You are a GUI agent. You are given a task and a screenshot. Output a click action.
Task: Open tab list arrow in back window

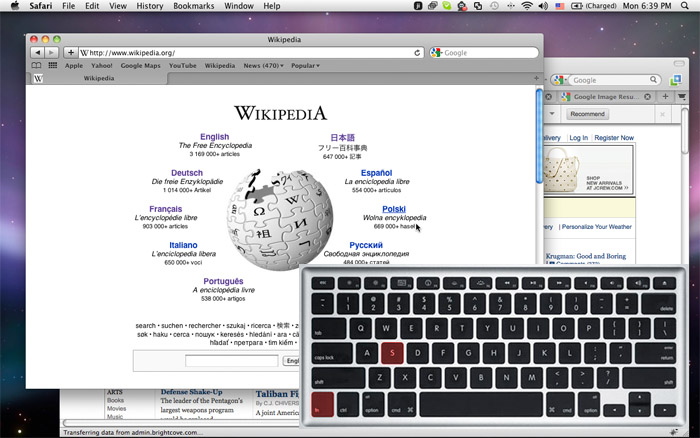(x=682, y=96)
